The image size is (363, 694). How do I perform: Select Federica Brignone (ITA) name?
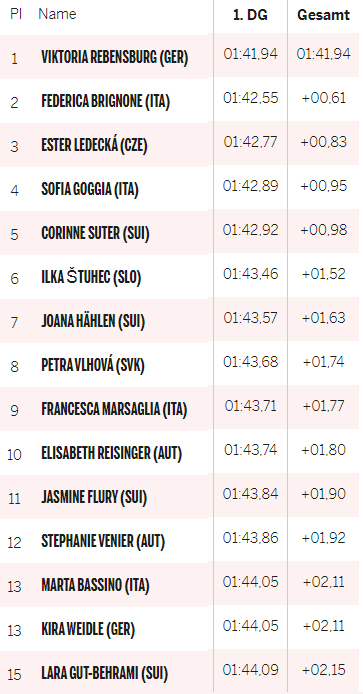click(105, 102)
